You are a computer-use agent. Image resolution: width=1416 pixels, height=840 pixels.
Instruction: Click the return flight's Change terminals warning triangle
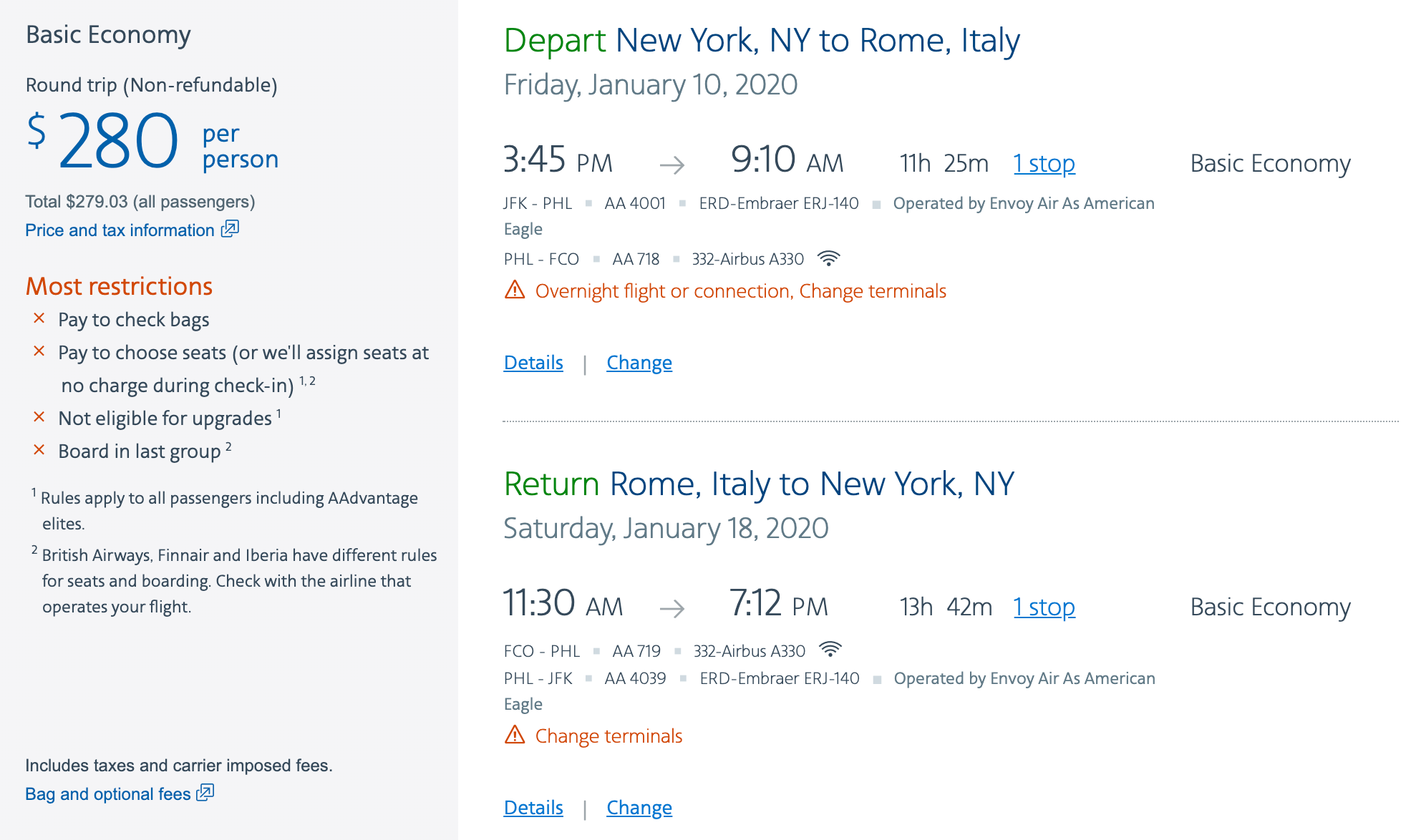(x=515, y=735)
